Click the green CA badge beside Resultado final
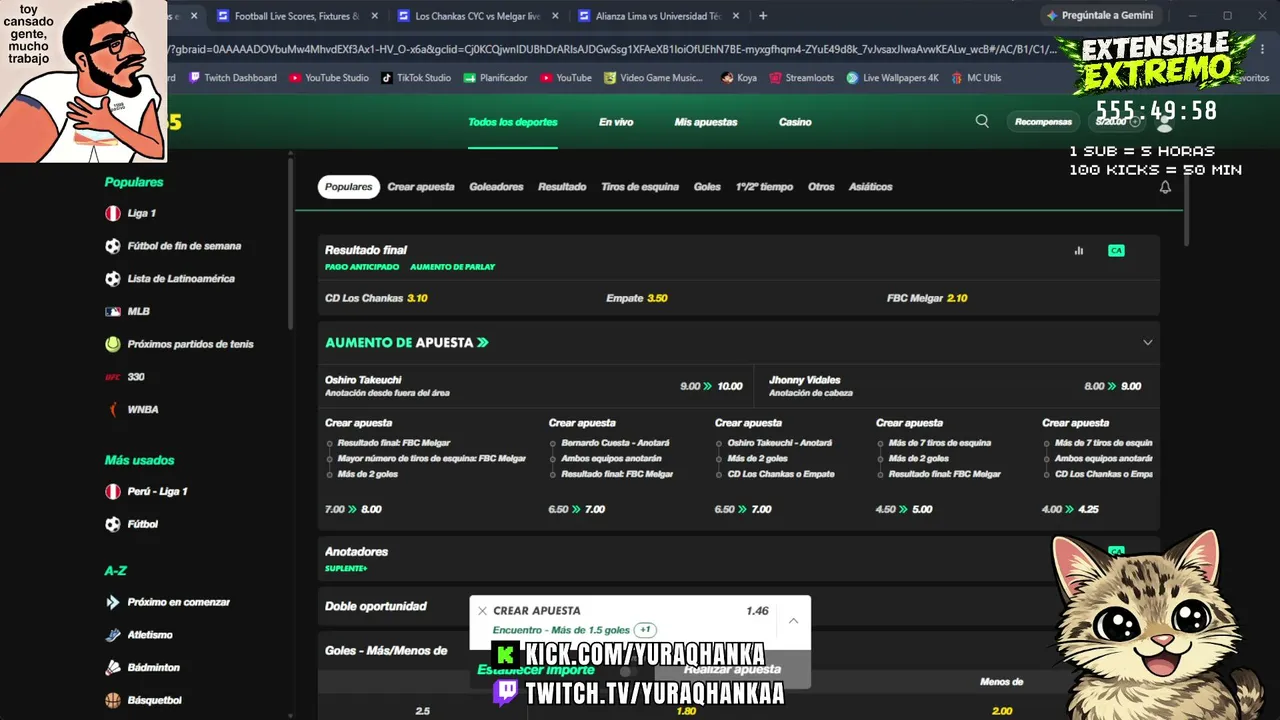 (1116, 250)
